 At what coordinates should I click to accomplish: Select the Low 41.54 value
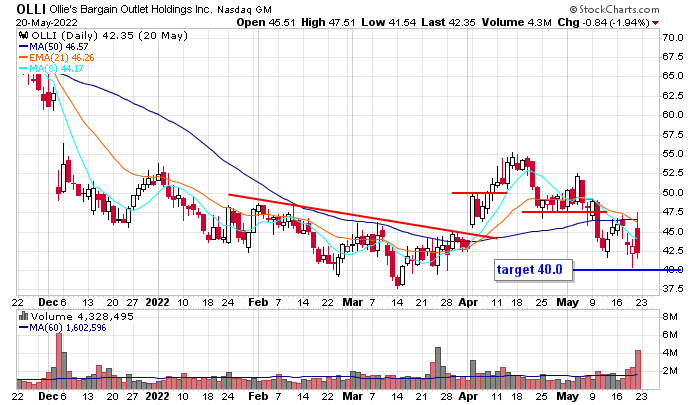[x=388, y=22]
